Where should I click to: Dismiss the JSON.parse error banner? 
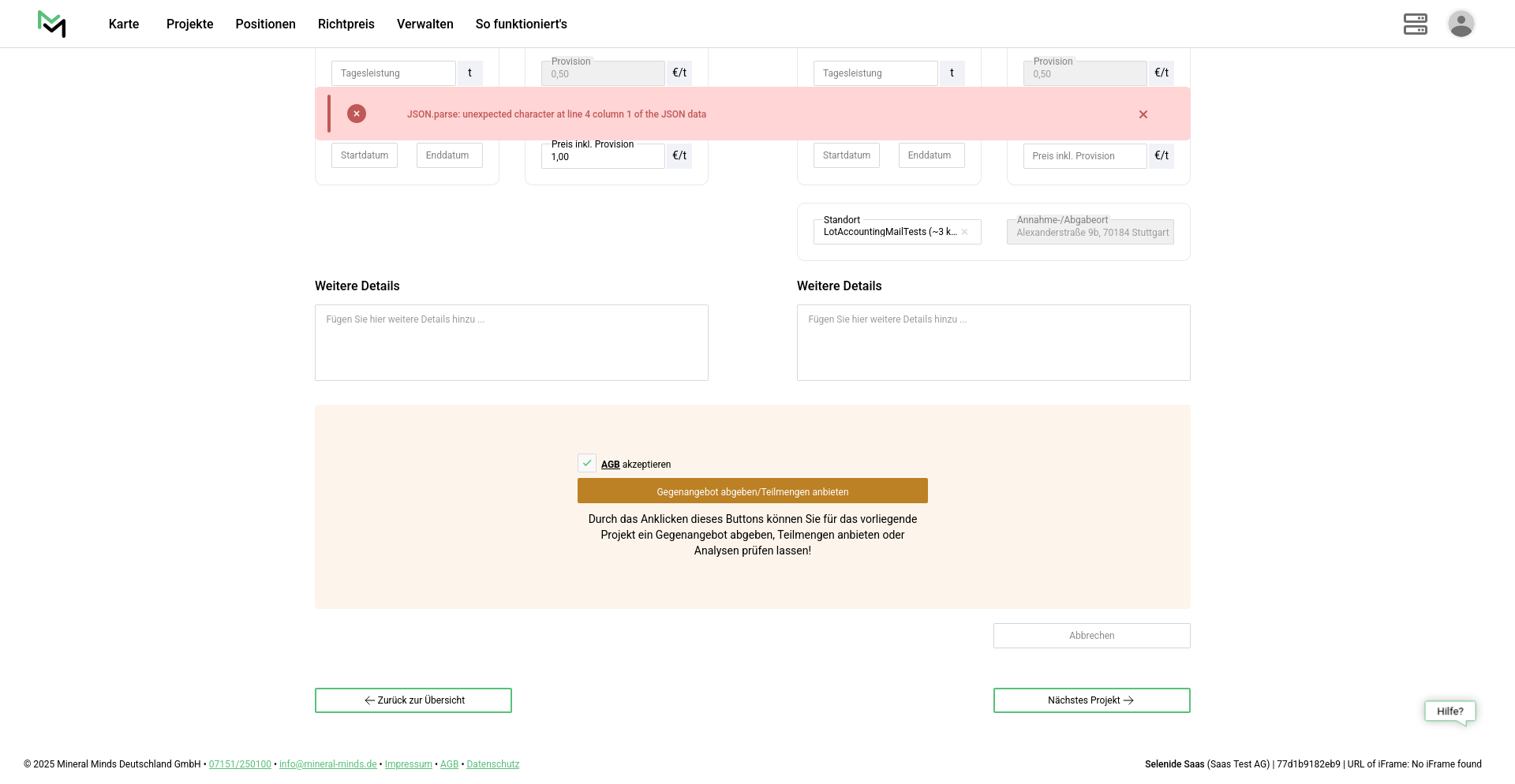click(1143, 114)
